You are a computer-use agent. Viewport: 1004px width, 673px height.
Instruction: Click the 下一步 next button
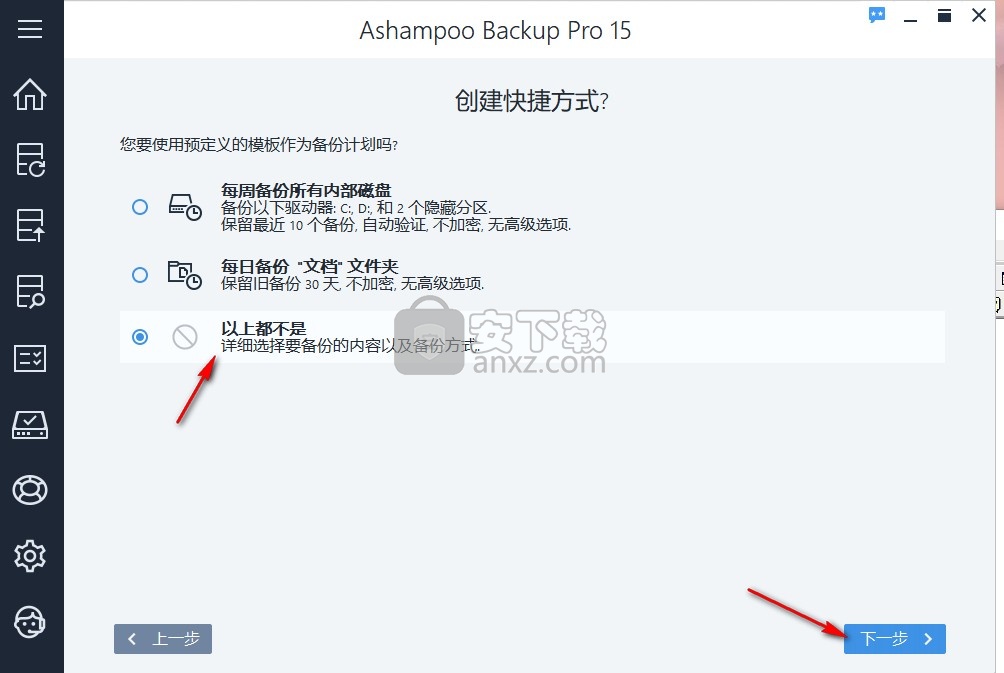[x=895, y=639]
